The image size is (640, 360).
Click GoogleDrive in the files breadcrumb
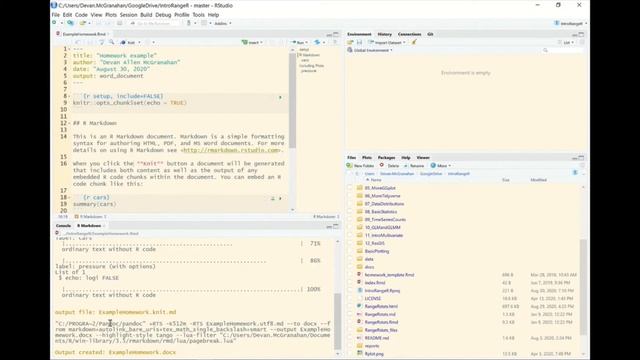[x=431, y=174]
